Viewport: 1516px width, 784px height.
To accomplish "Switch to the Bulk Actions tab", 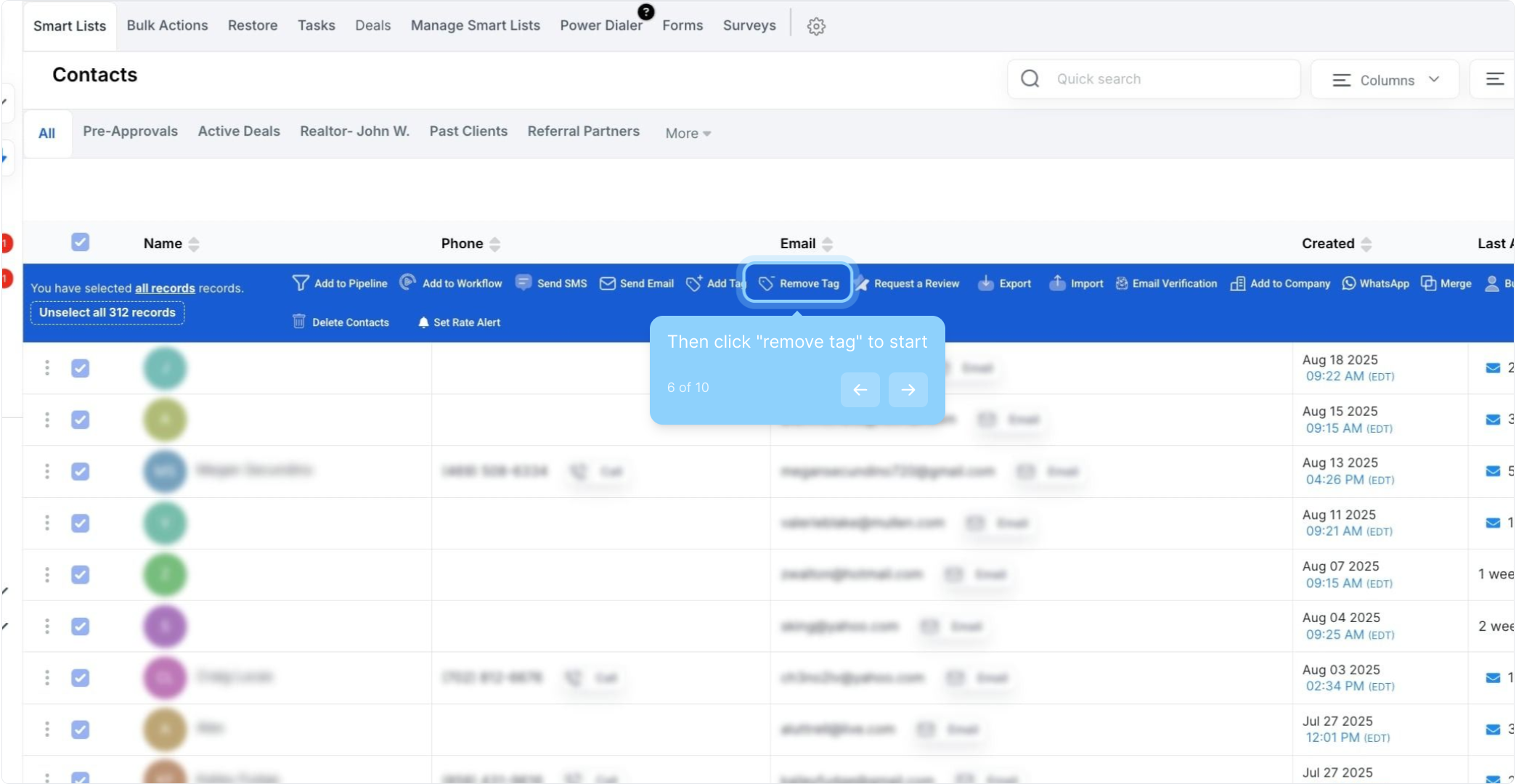I will (167, 25).
